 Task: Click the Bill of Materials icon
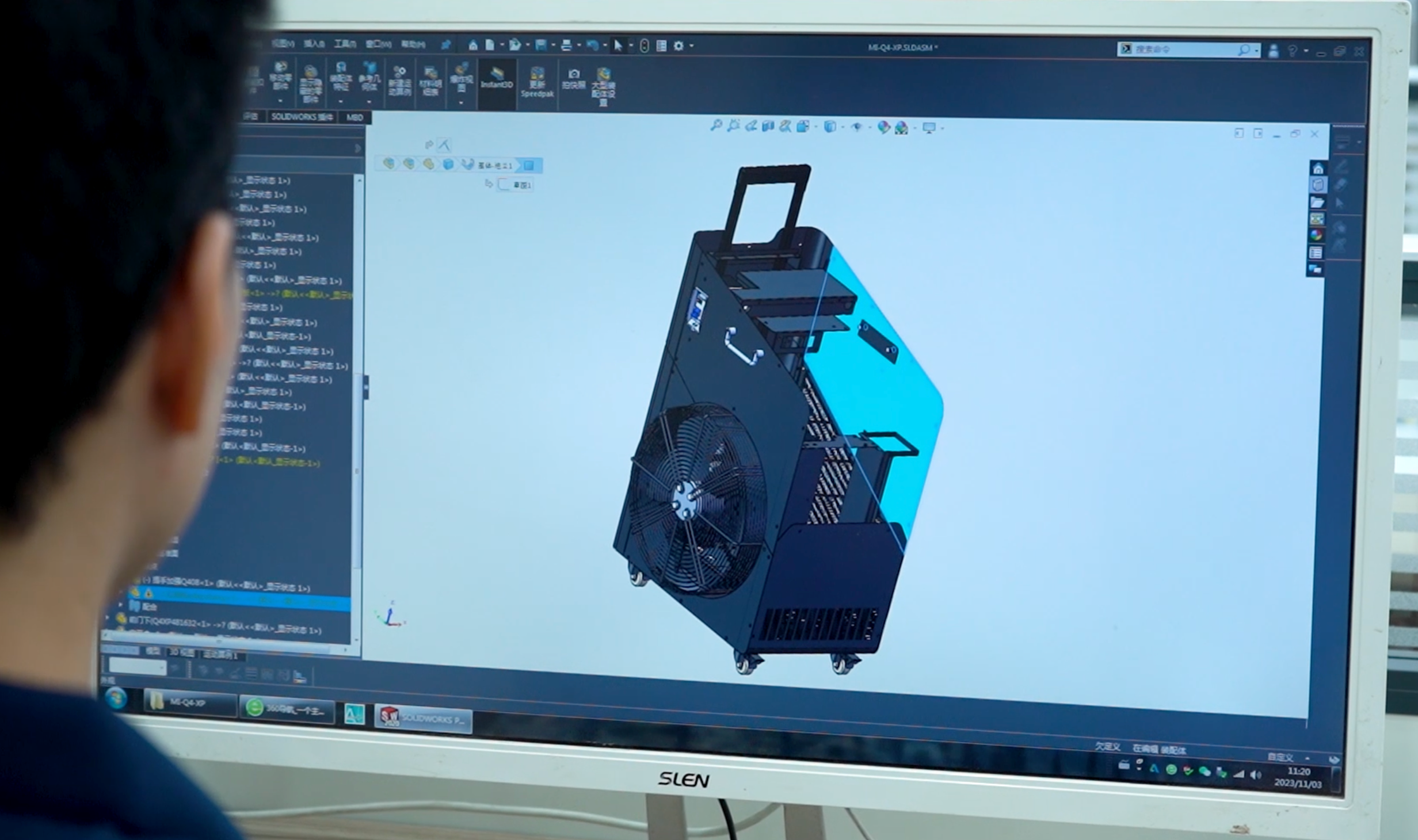pos(430,81)
